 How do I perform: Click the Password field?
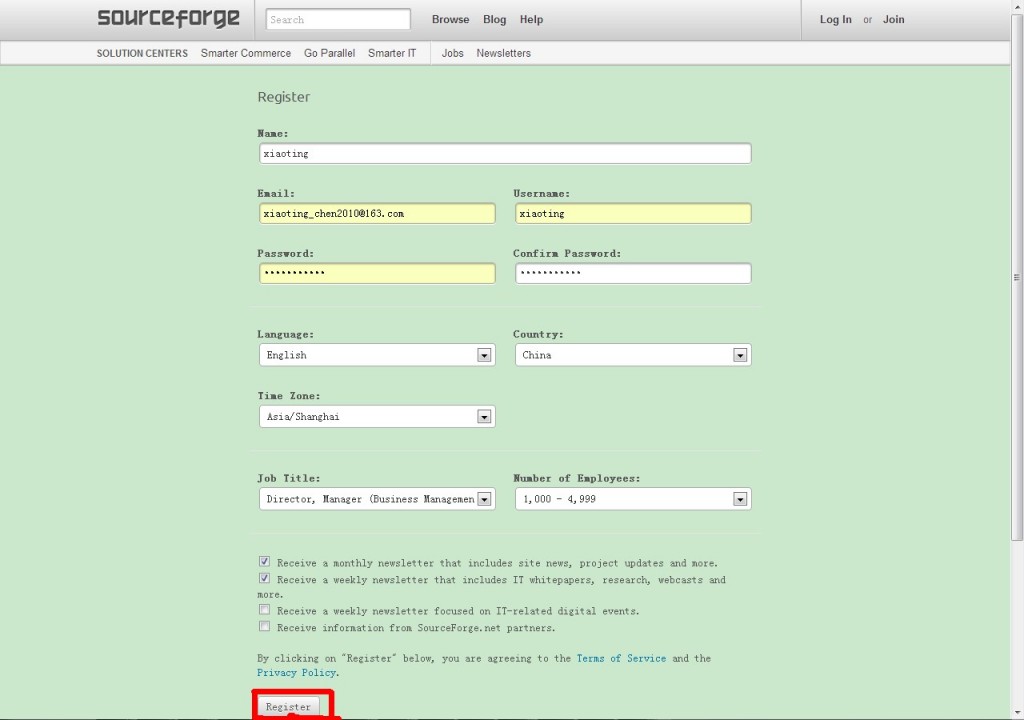pos(377,273)
